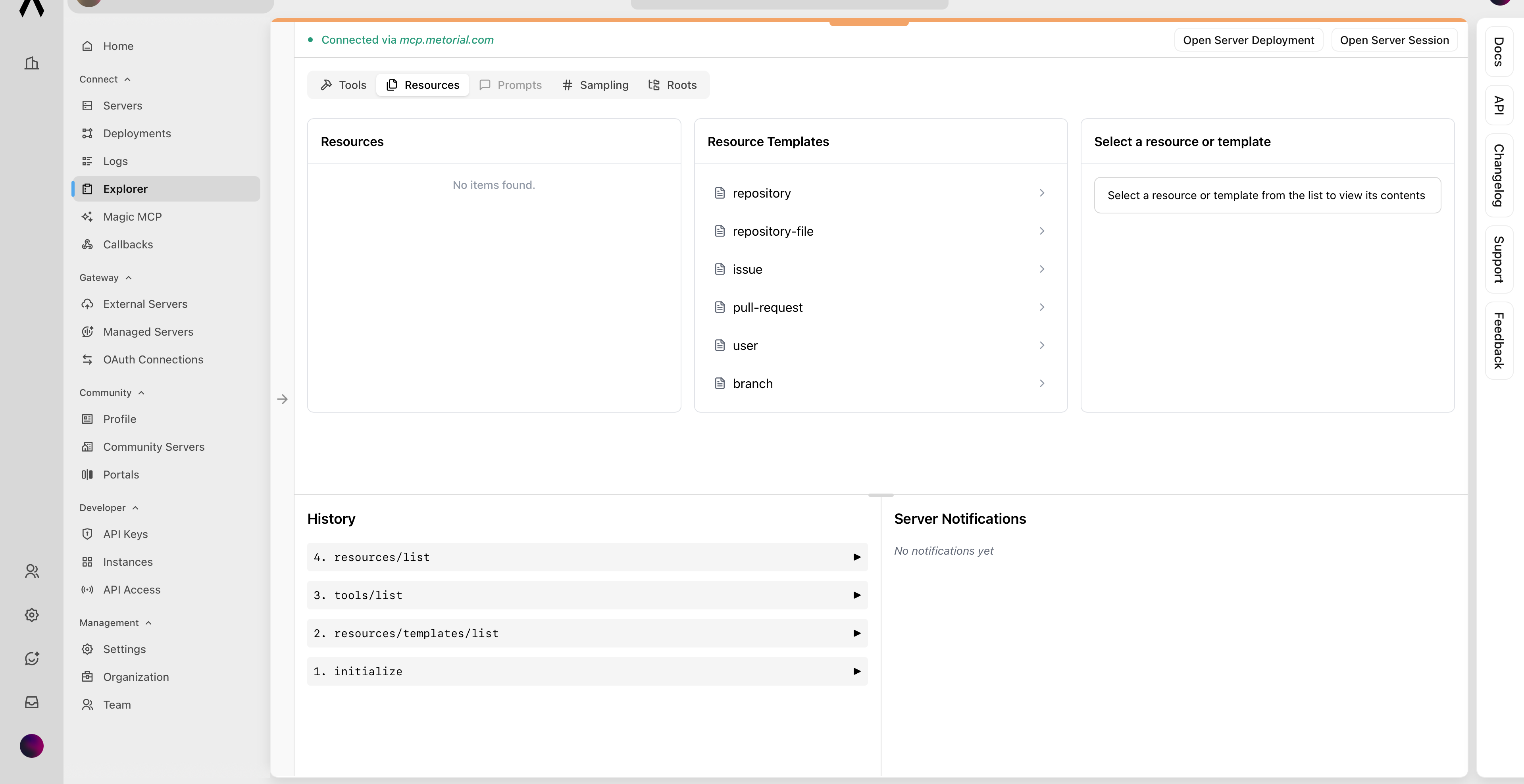Open OAuth Connections under Gateway

pyautogui.click(x=153, y=359)
